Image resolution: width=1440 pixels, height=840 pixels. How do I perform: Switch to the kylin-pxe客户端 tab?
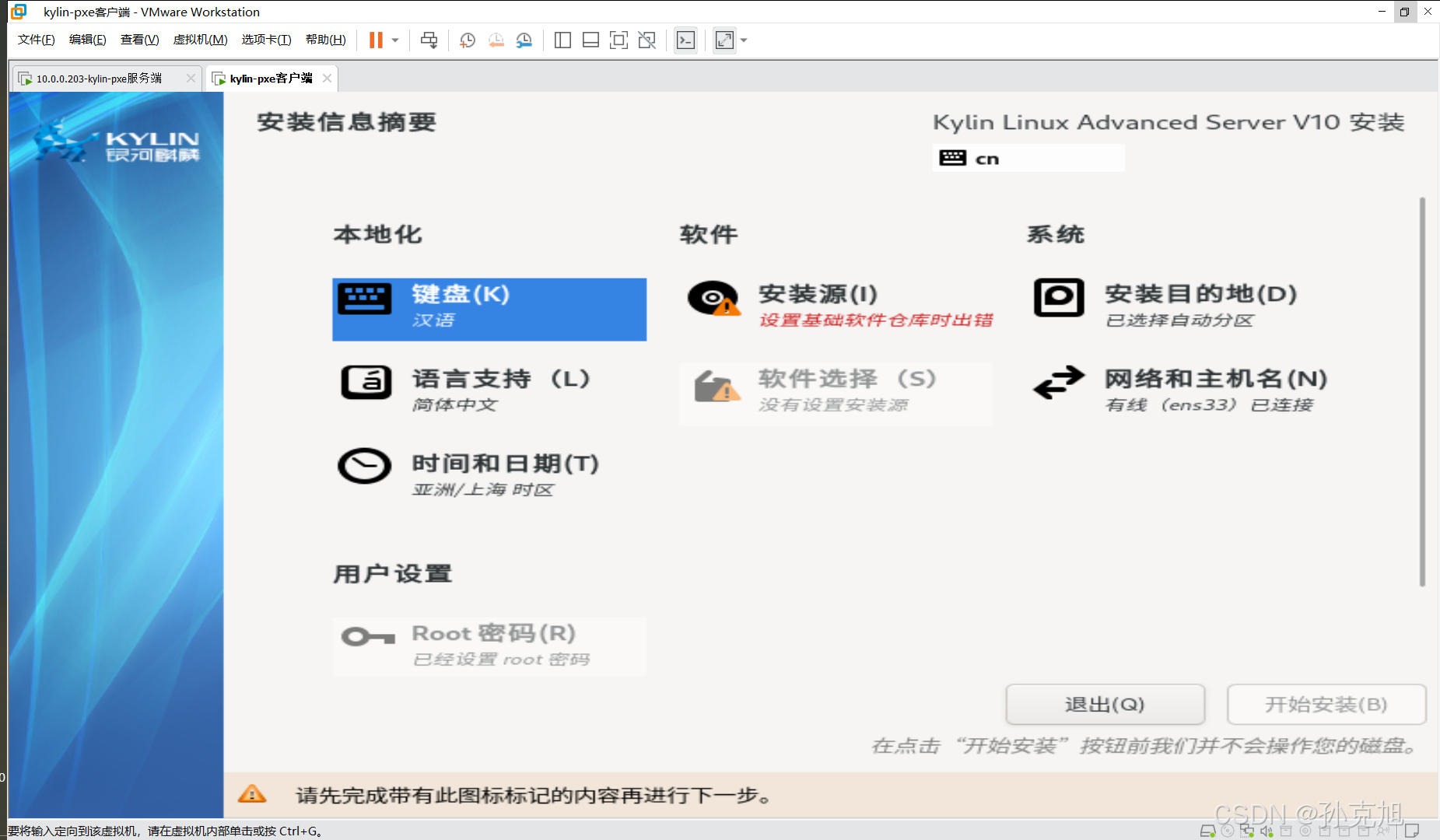click(271, 79)
